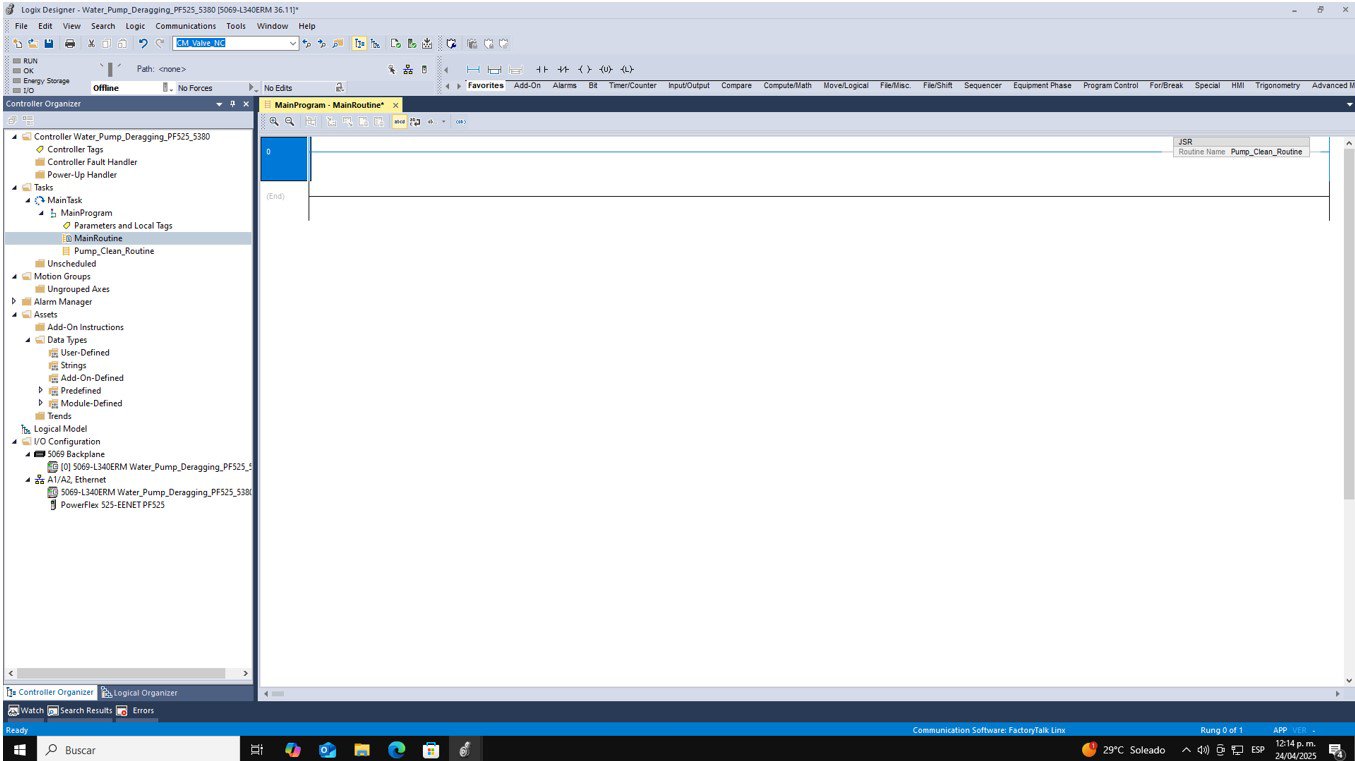Click the Windows search box Buscar
1355x761 pixels.
(138, 749)
